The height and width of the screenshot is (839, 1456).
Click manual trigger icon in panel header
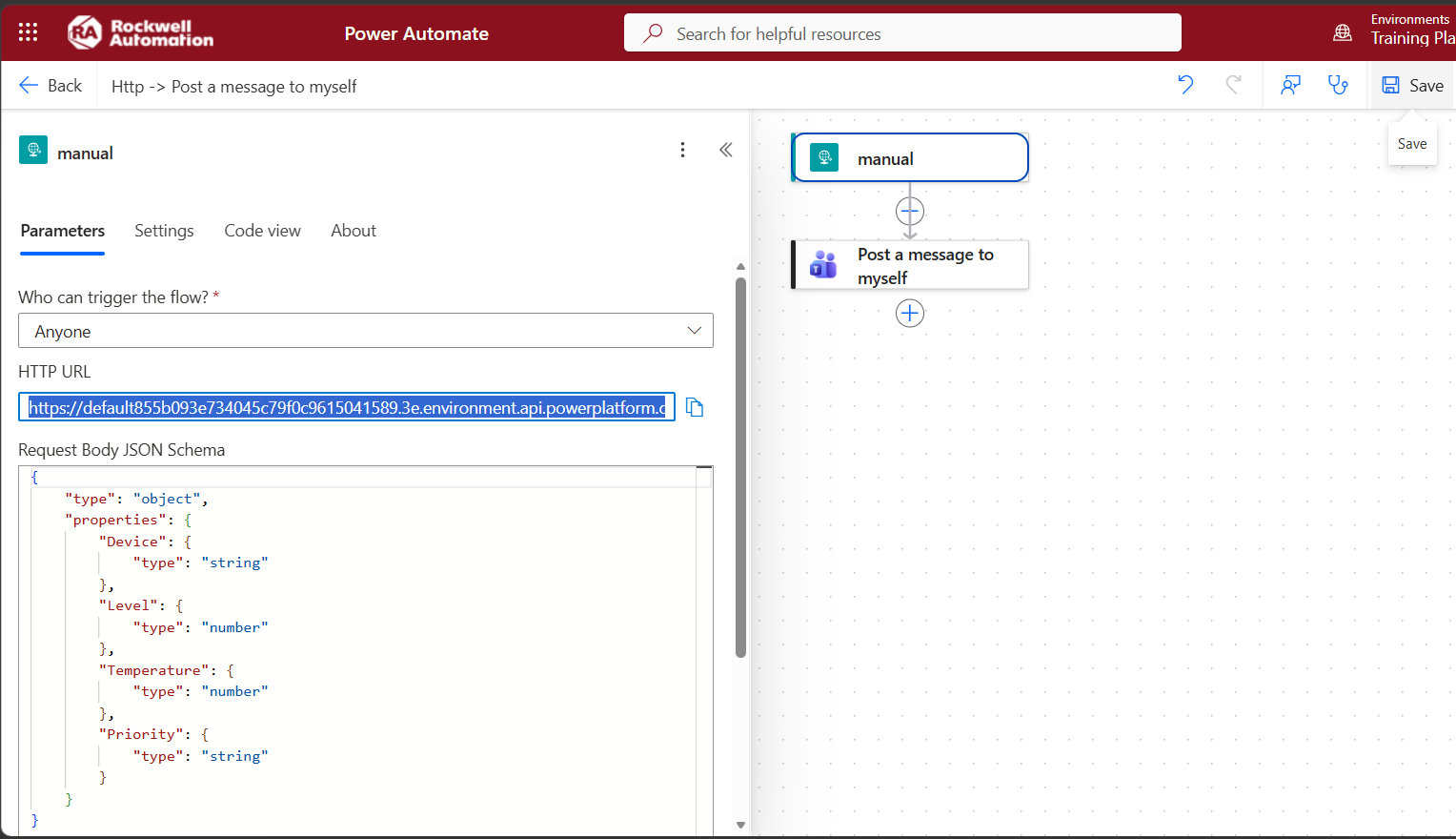point(33,150)
